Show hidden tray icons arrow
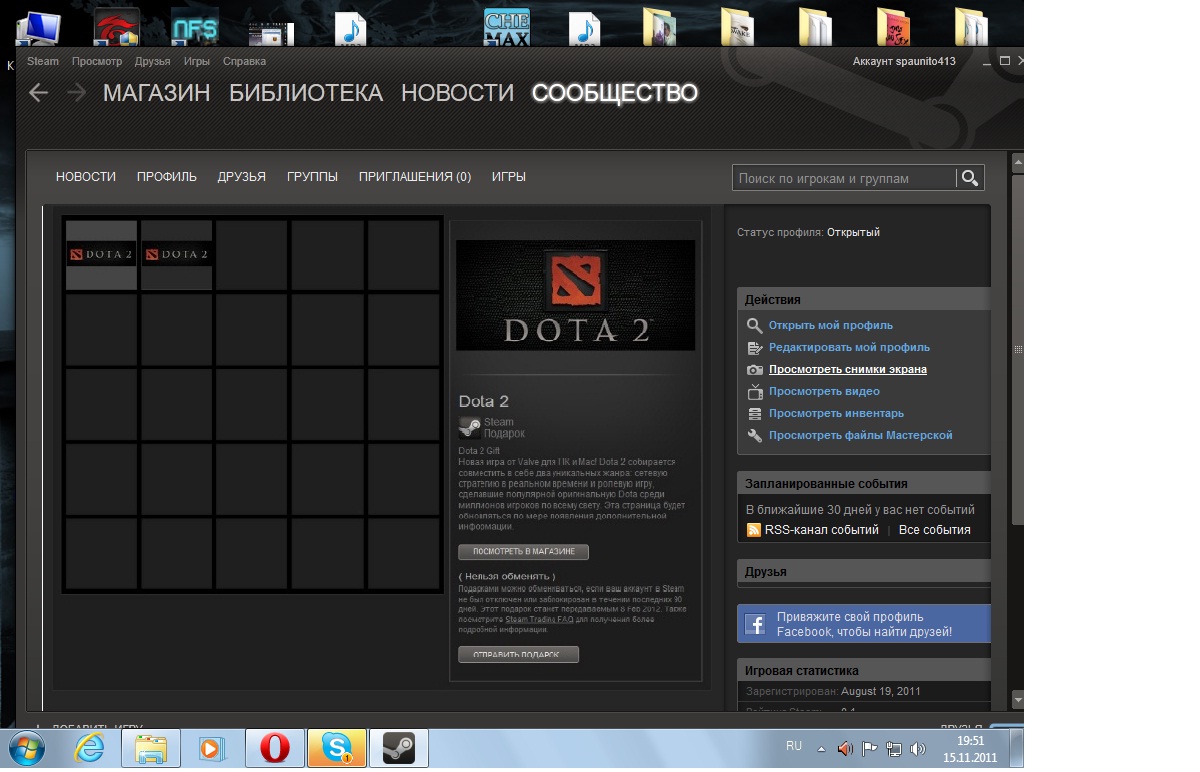Screen dimensions: 1200x772 pos(822,749)
